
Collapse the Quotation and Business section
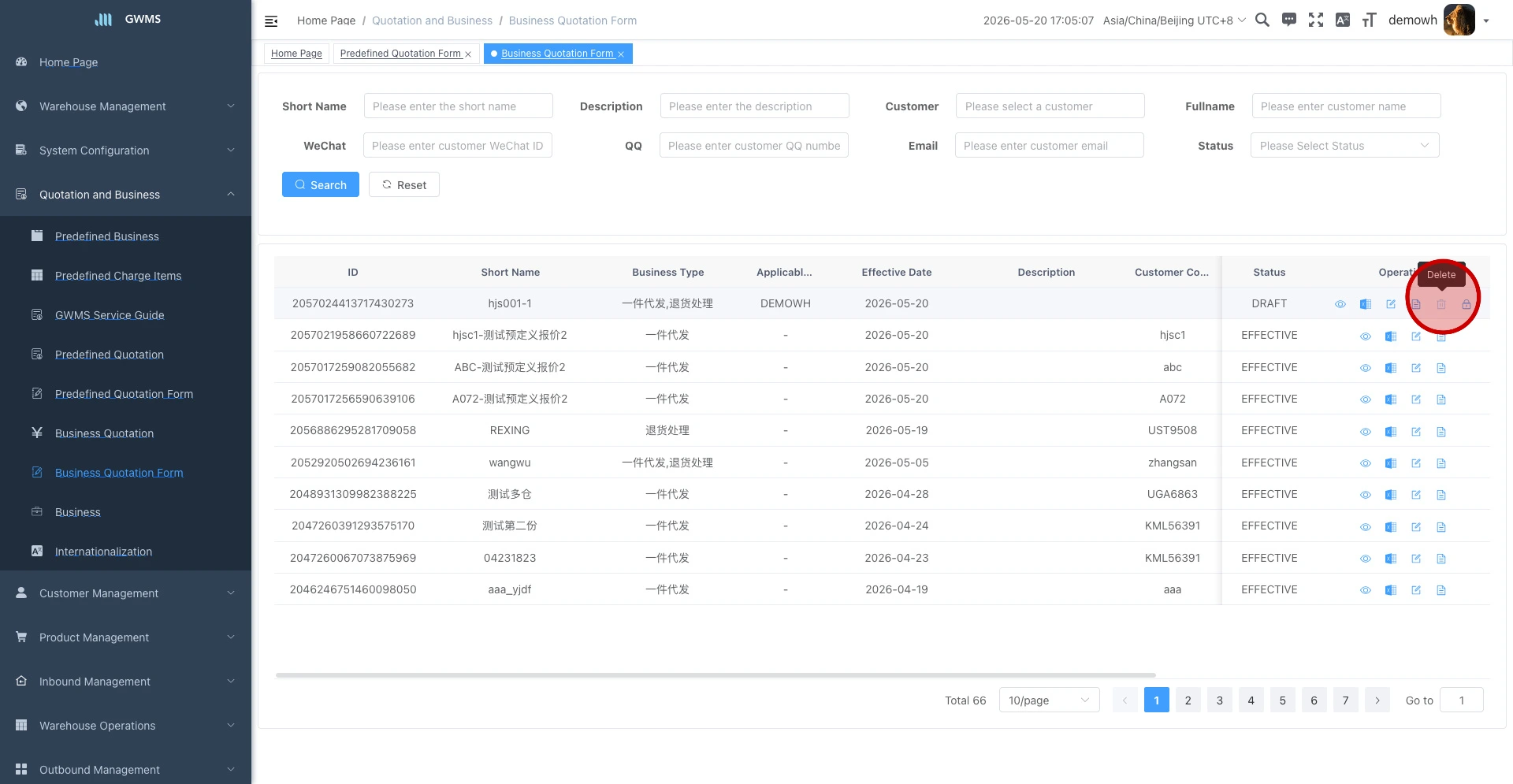[x=126, y=195]
